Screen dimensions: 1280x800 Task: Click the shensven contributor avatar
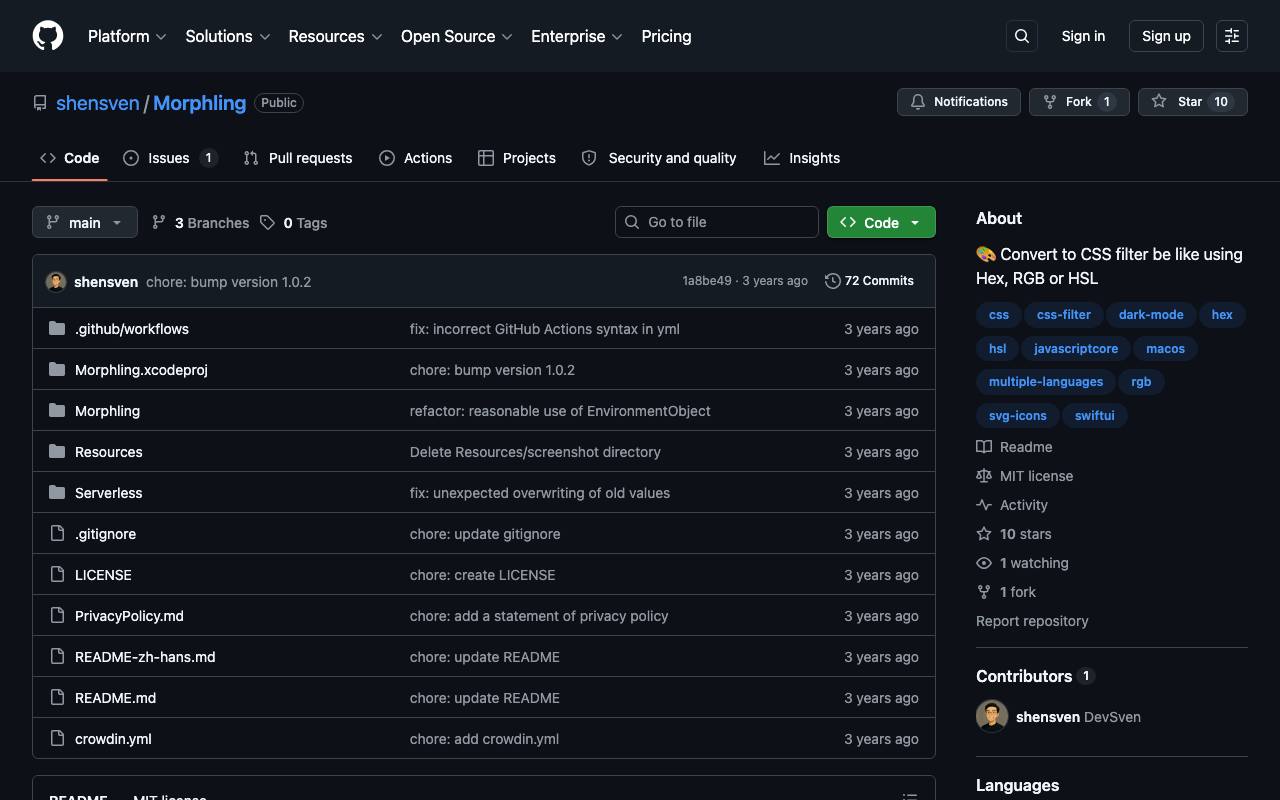tap(992, 717)
